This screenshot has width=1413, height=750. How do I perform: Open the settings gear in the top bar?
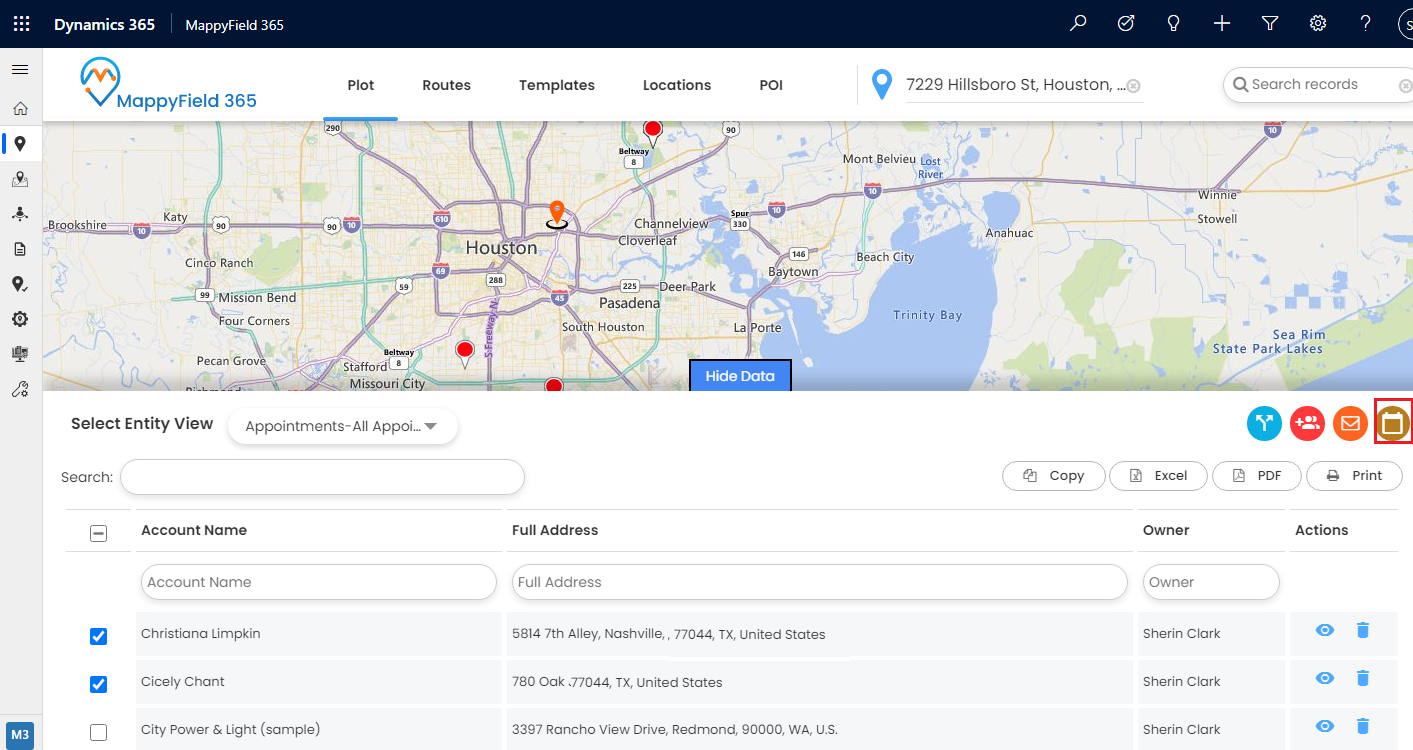click(x=1318, y=24)
